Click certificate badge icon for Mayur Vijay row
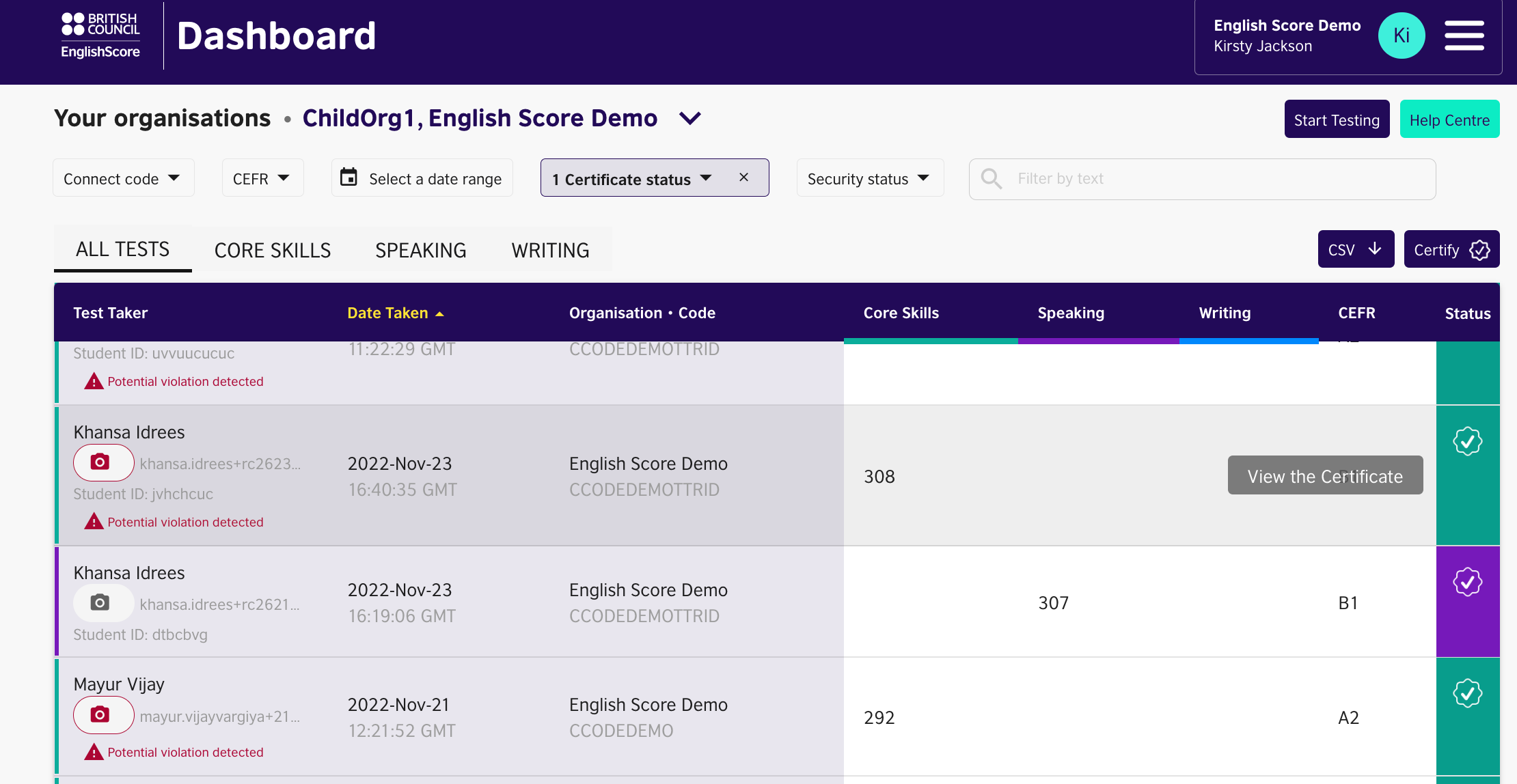 pos(1467,693)
